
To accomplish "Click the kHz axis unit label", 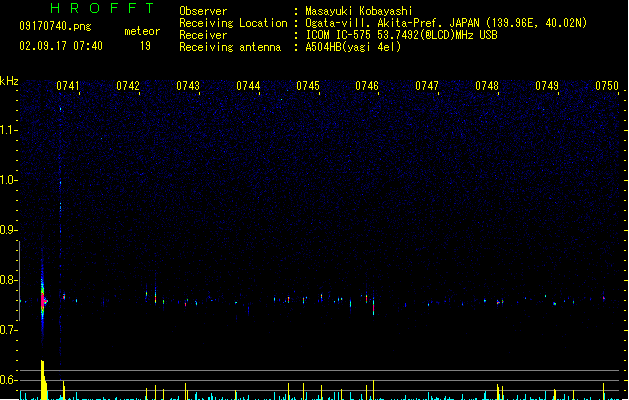I will [x=9, y=81].
